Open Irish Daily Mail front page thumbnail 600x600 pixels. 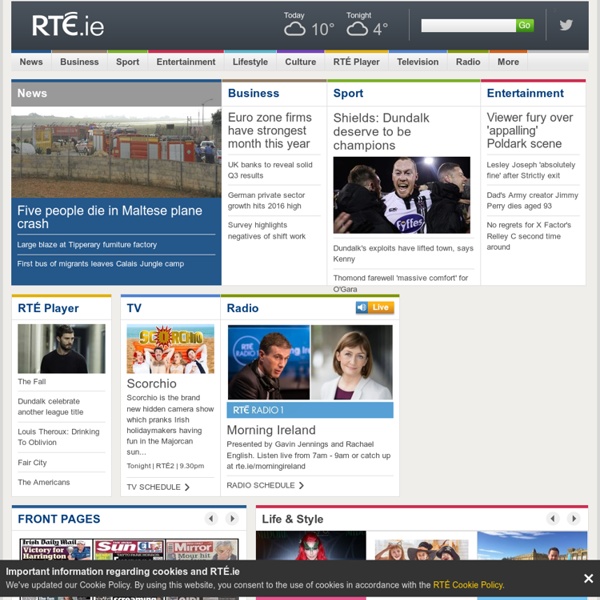(x=56, y=549)
